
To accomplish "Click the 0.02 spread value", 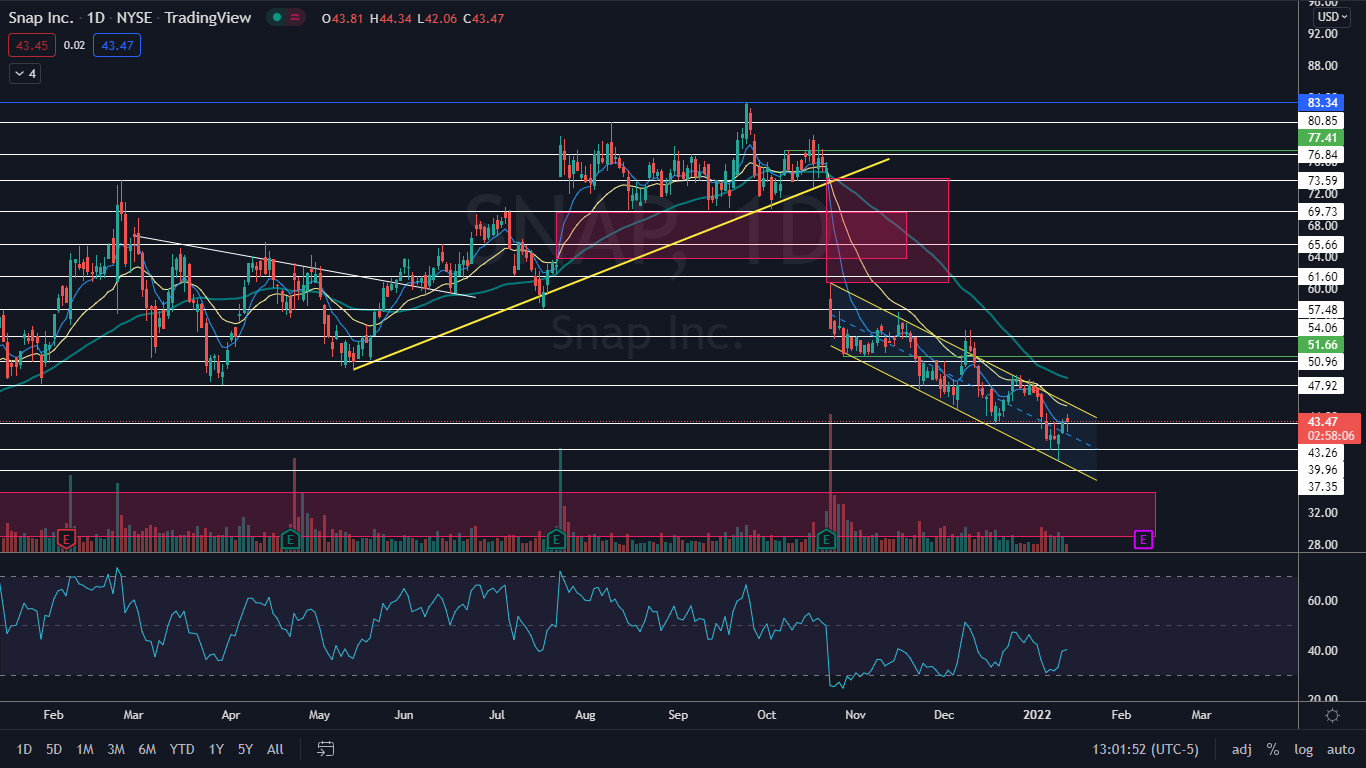I will (x=74, y=45).
